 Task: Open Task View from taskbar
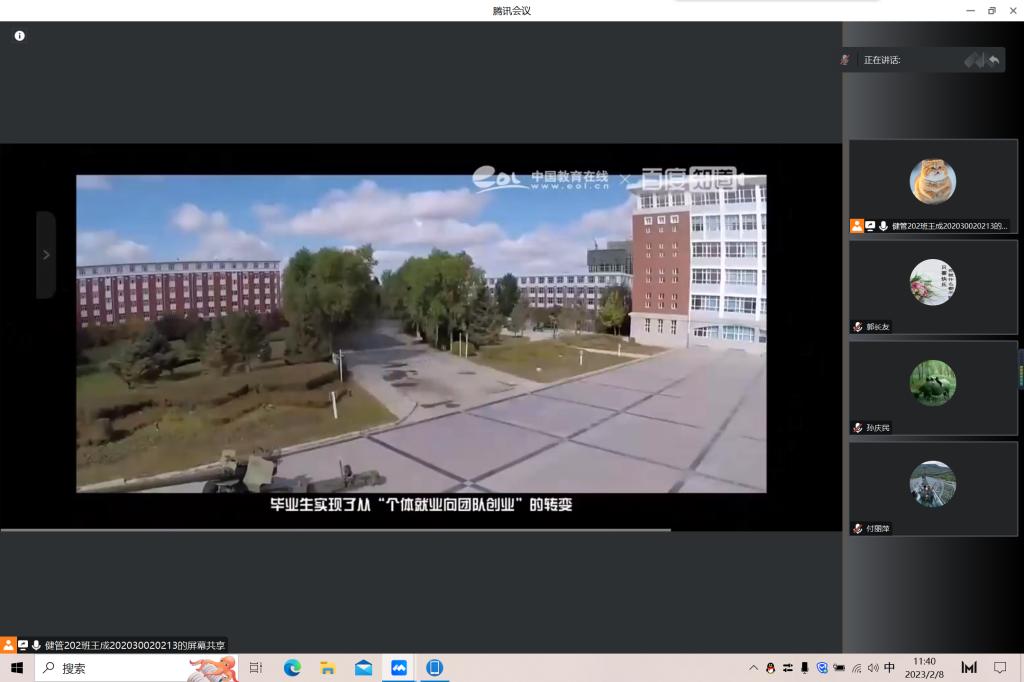pos(256,668)
